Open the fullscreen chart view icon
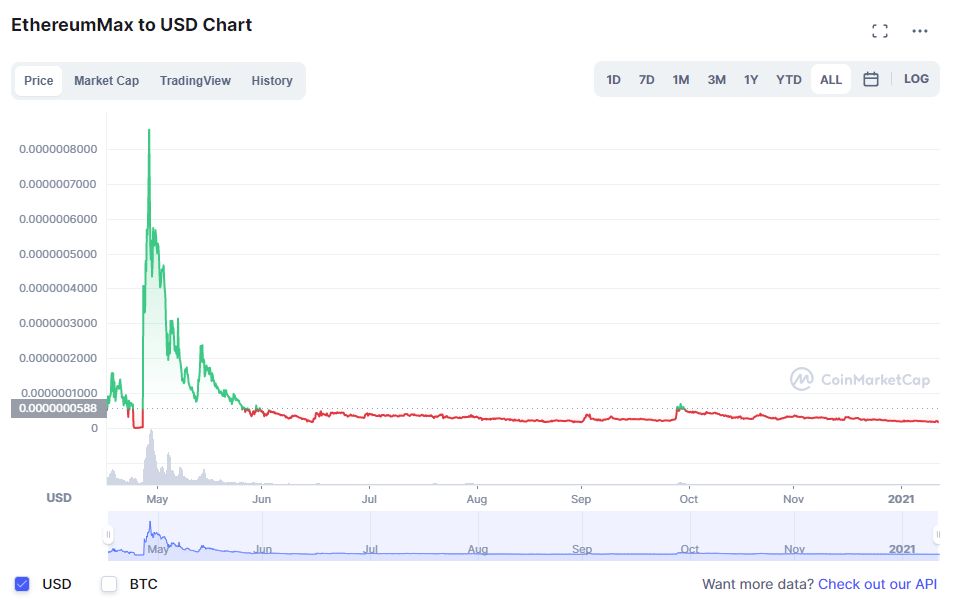Viewport: 961px width, 602px height. click(879, 31)
